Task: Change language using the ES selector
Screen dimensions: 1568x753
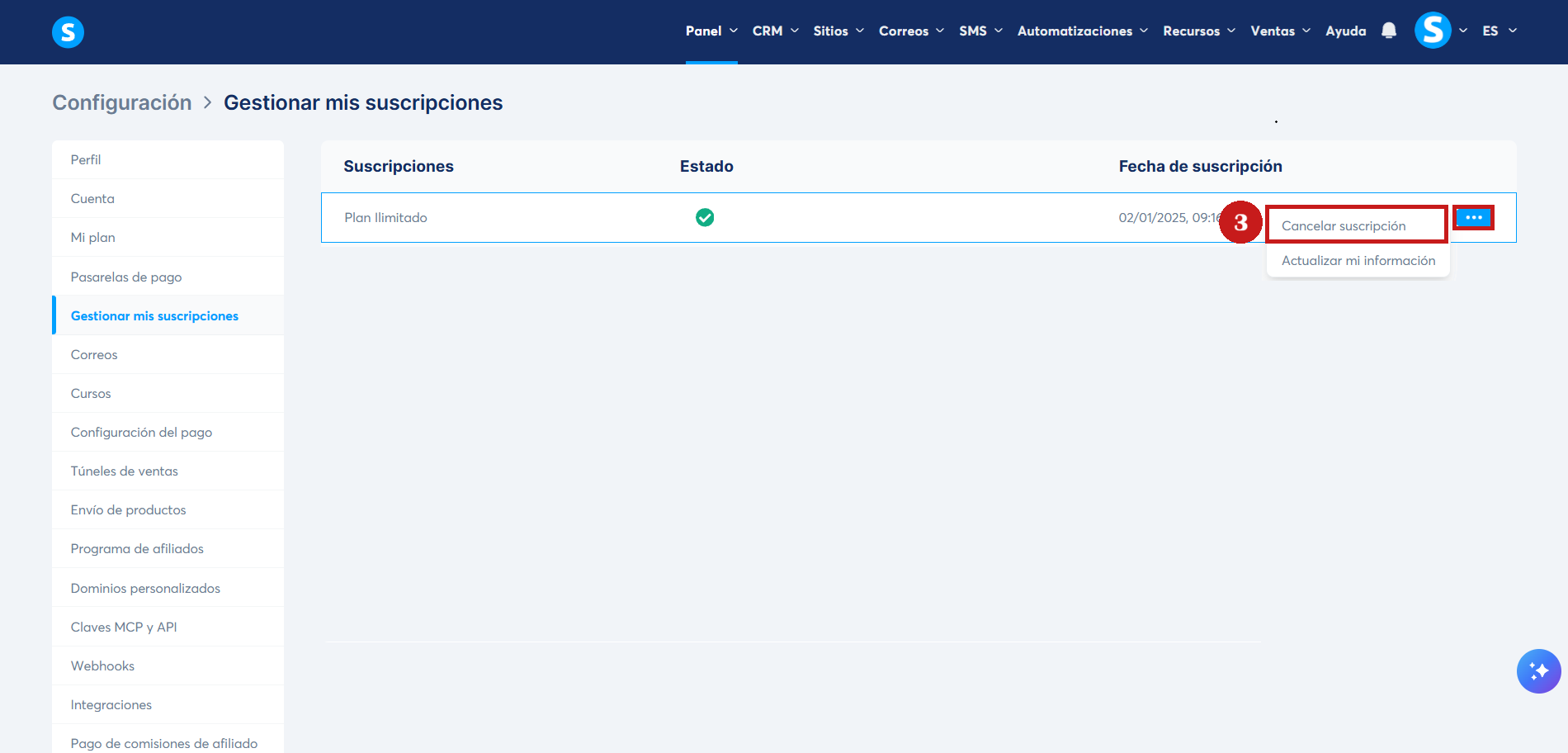Action: tap(1500, 31)
